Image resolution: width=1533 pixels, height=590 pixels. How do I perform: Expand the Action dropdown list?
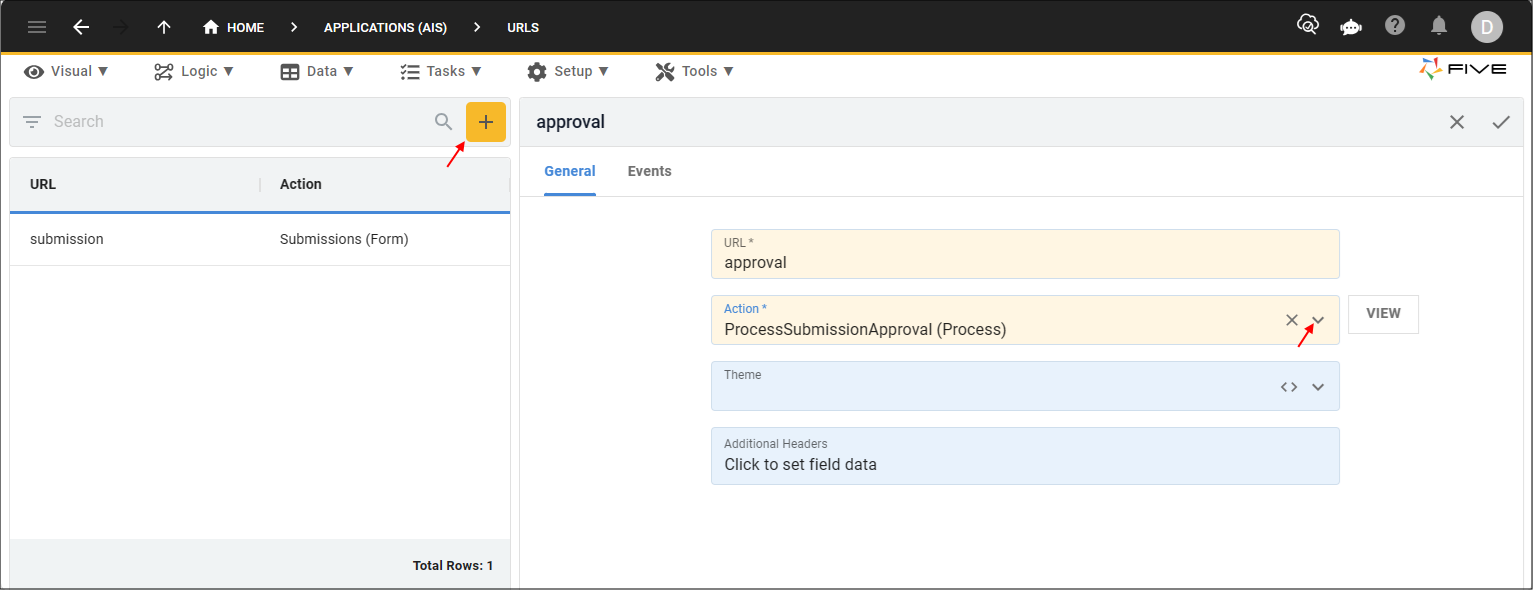(x=1318, y=320)
